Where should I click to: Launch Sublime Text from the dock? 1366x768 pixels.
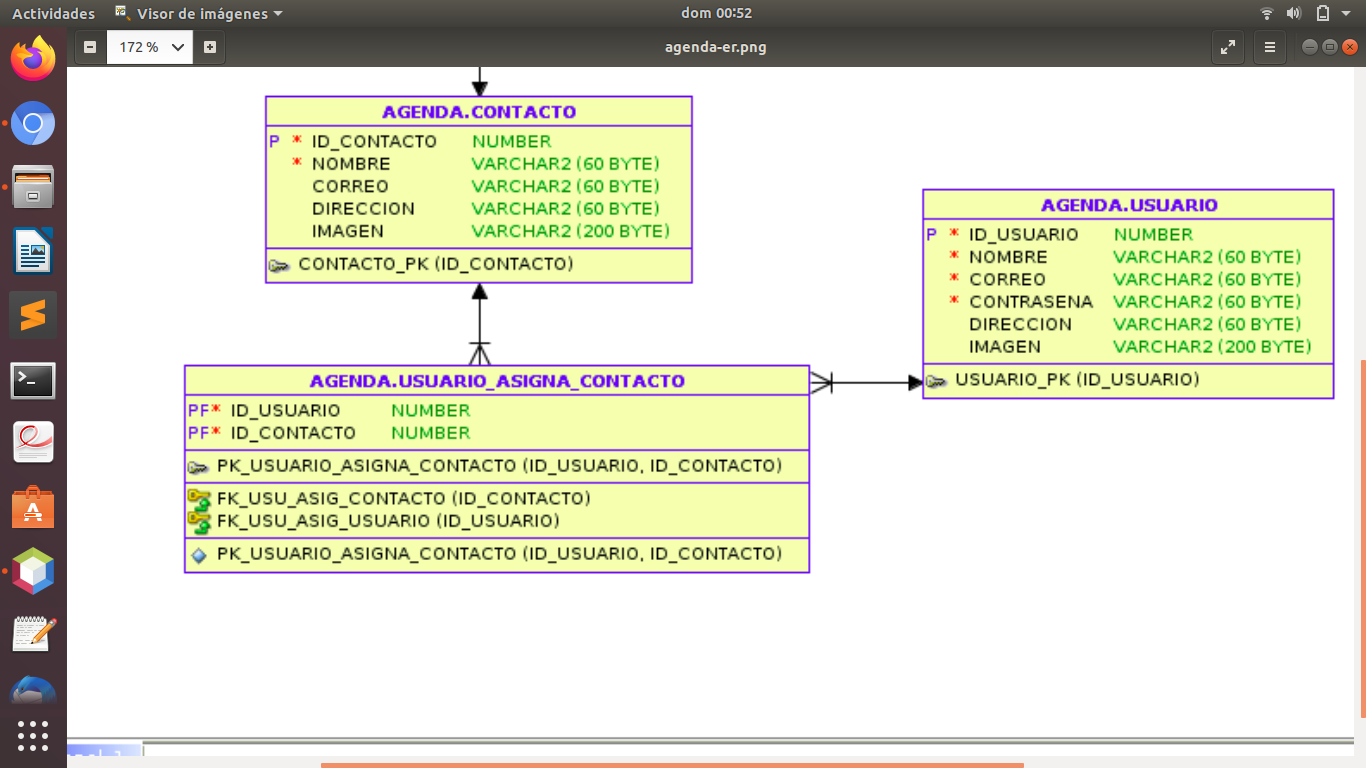point(33,315)
